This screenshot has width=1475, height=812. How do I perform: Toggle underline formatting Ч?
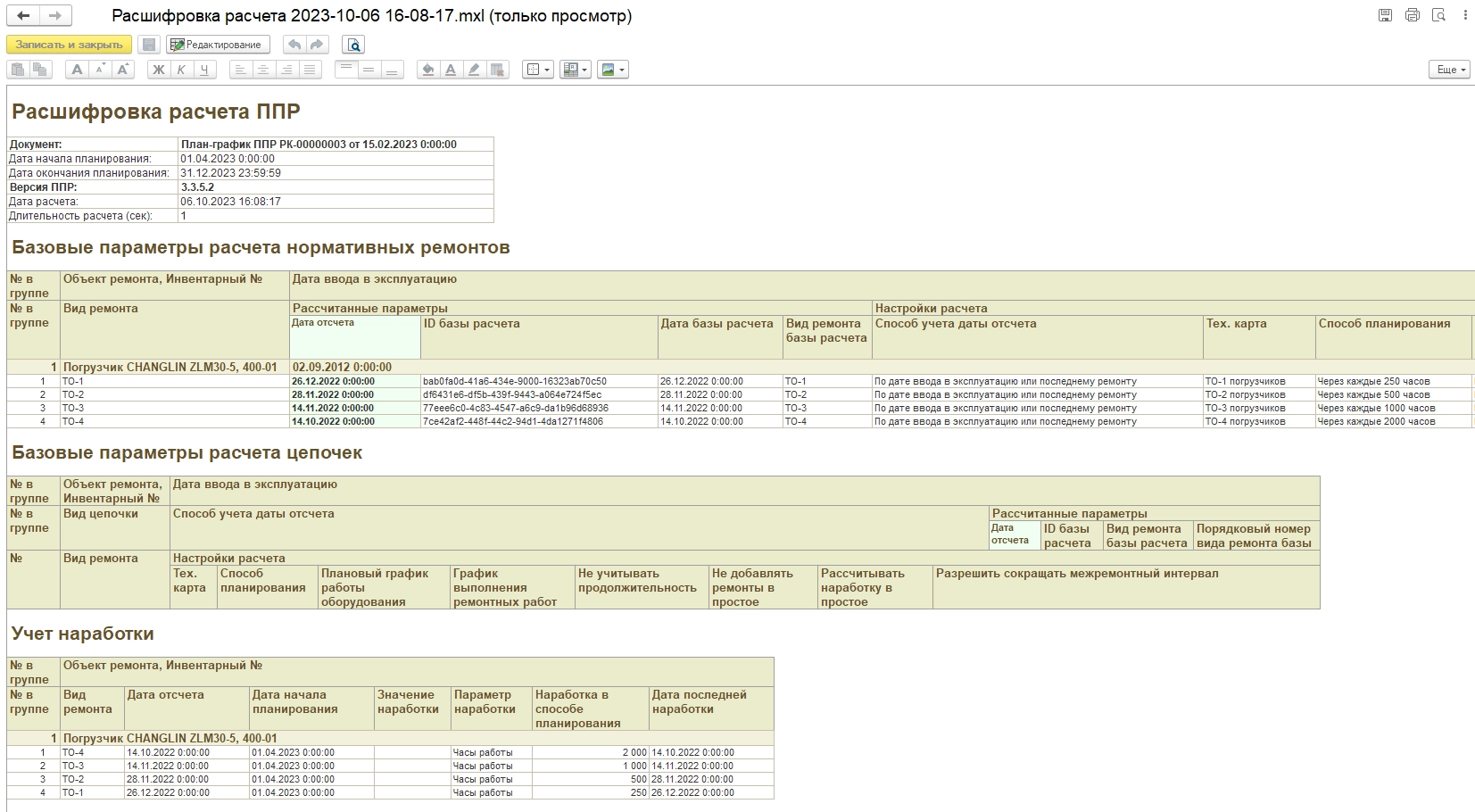click(204, 70)
